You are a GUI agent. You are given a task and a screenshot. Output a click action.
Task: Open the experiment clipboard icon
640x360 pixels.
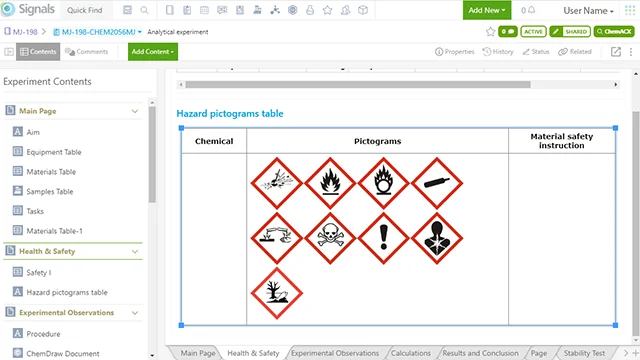point(187,10)
